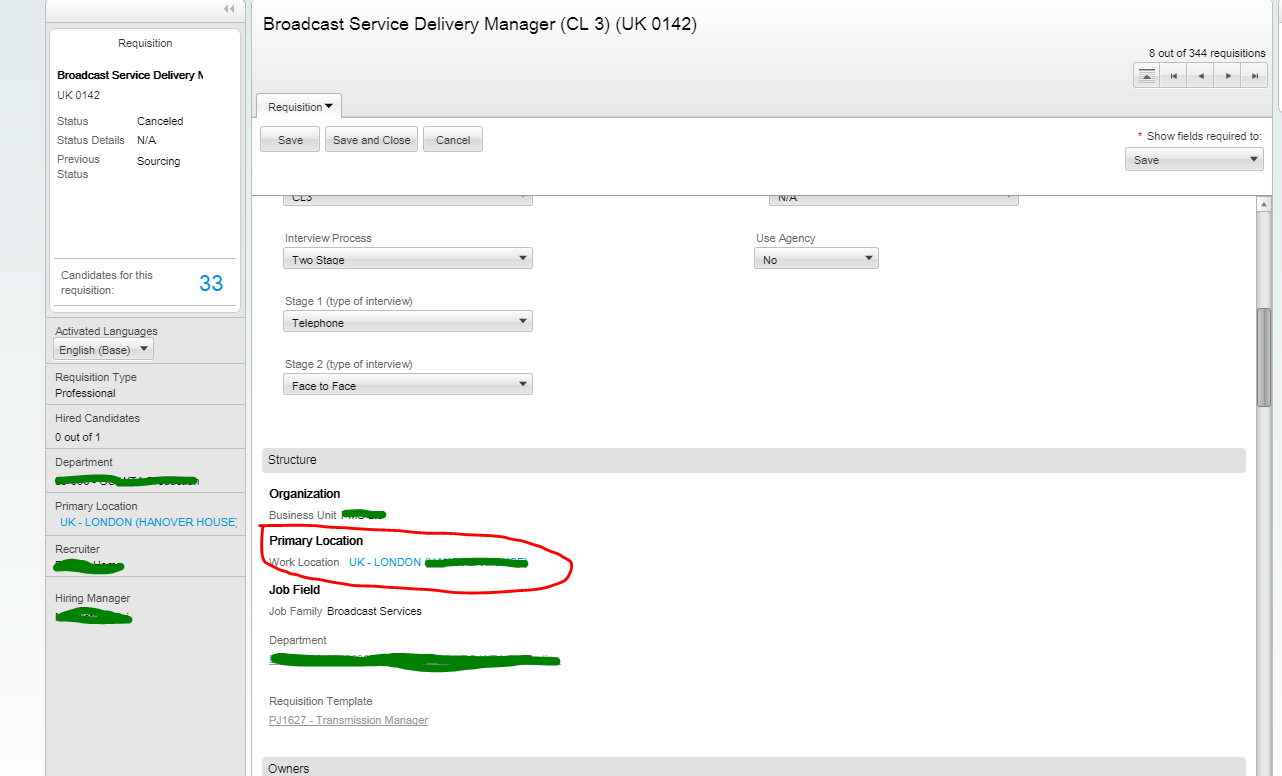
Task: Open the Activated Languages dropdown
Action: tap(142, 349)
